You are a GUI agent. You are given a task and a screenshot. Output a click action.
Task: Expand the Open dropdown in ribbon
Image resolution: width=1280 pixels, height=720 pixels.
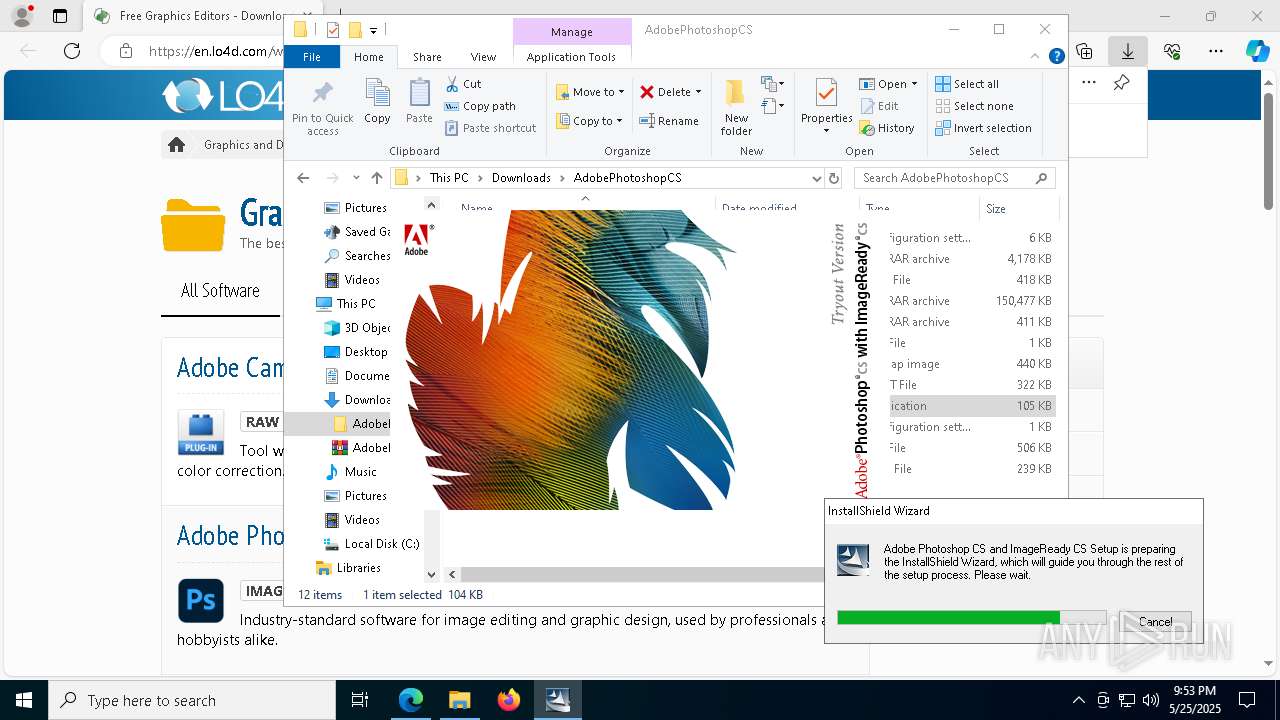pos(913,84)
